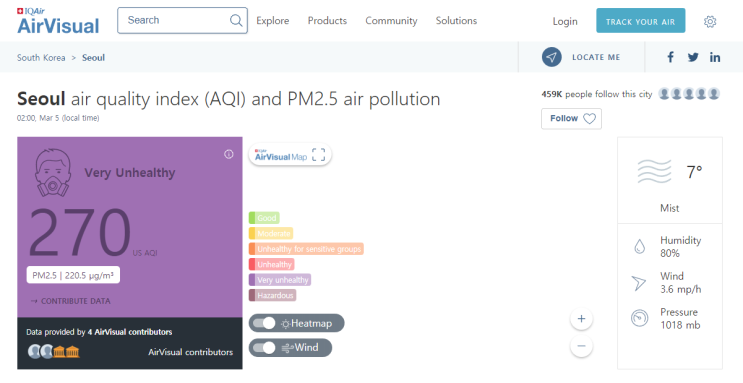Open the Community menu

(391, 21)
